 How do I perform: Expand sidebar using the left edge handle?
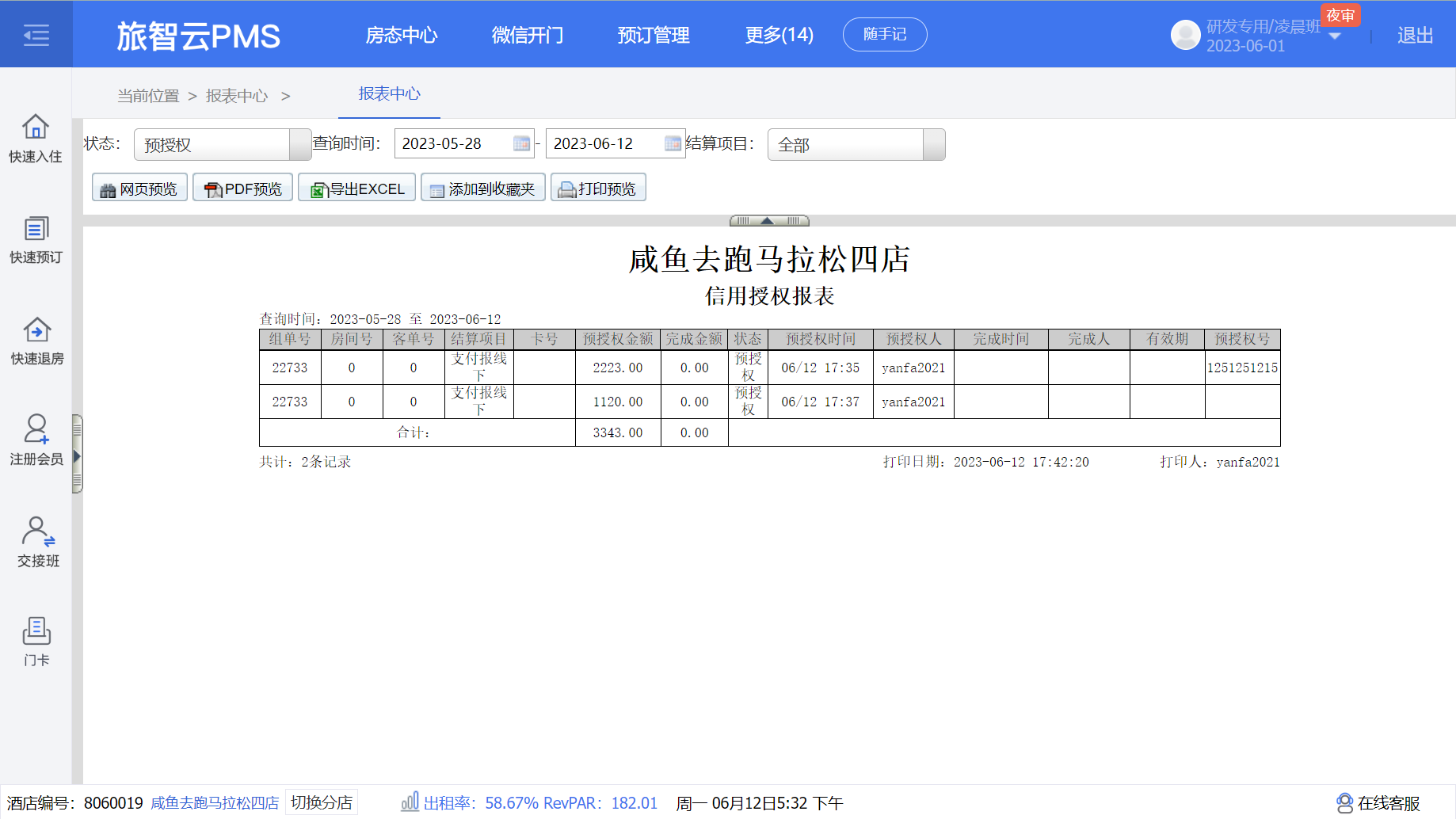pos(77,455)
